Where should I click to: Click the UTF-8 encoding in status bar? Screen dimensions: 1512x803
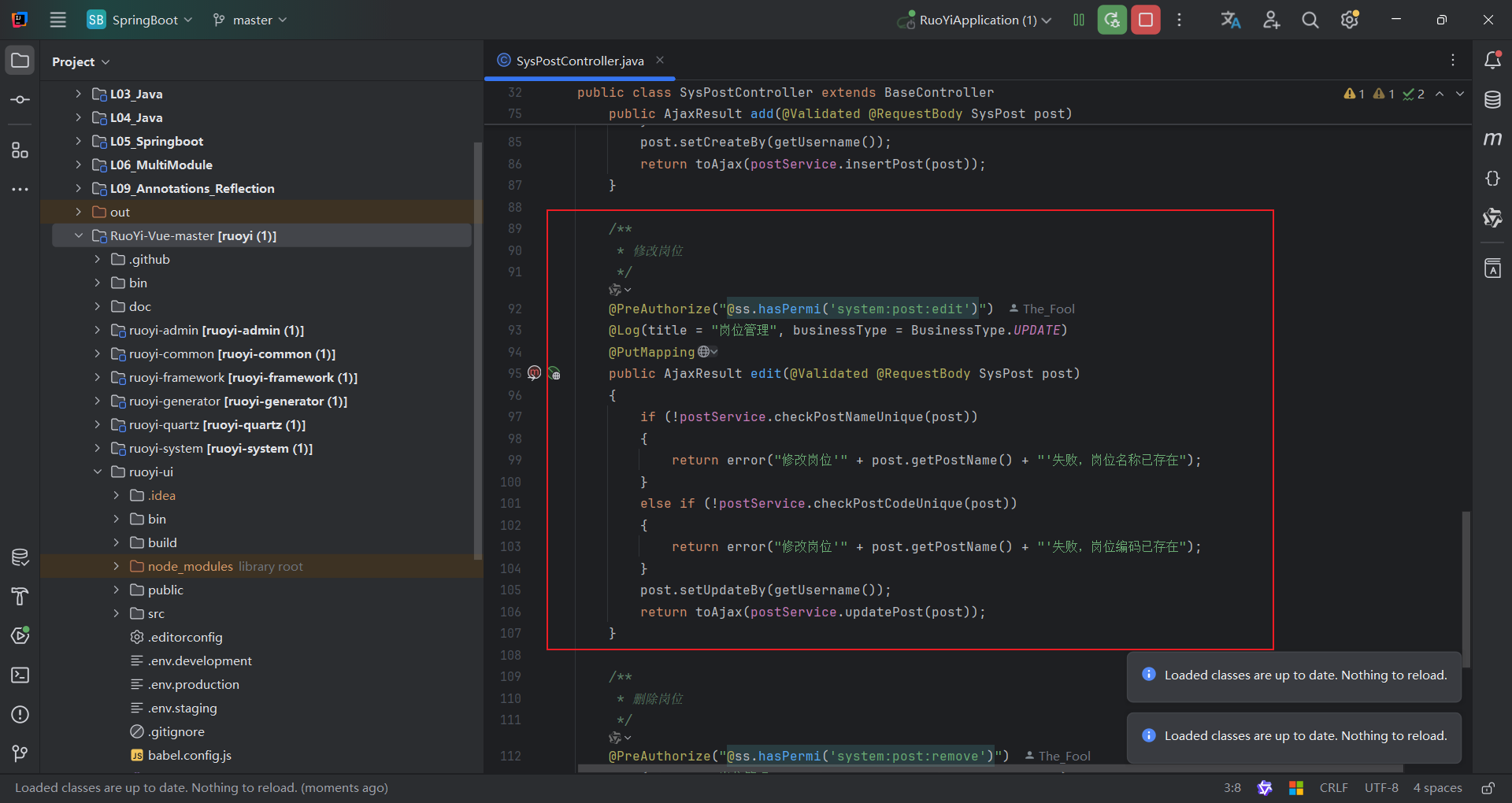point(1381,788)
